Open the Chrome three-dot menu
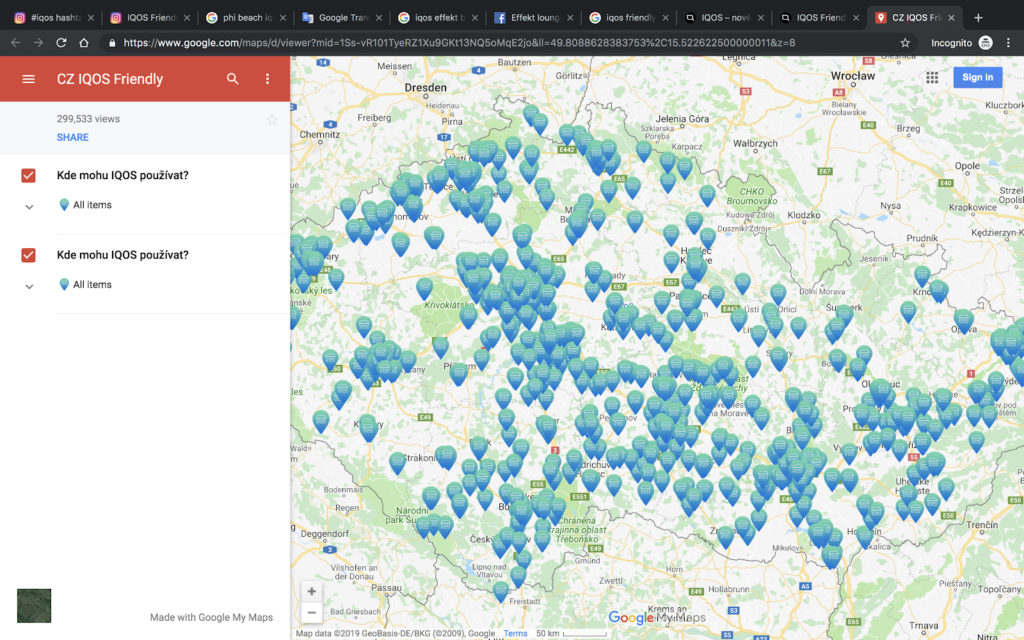Screen dimensions: 1024x640 pos(1008,42)
